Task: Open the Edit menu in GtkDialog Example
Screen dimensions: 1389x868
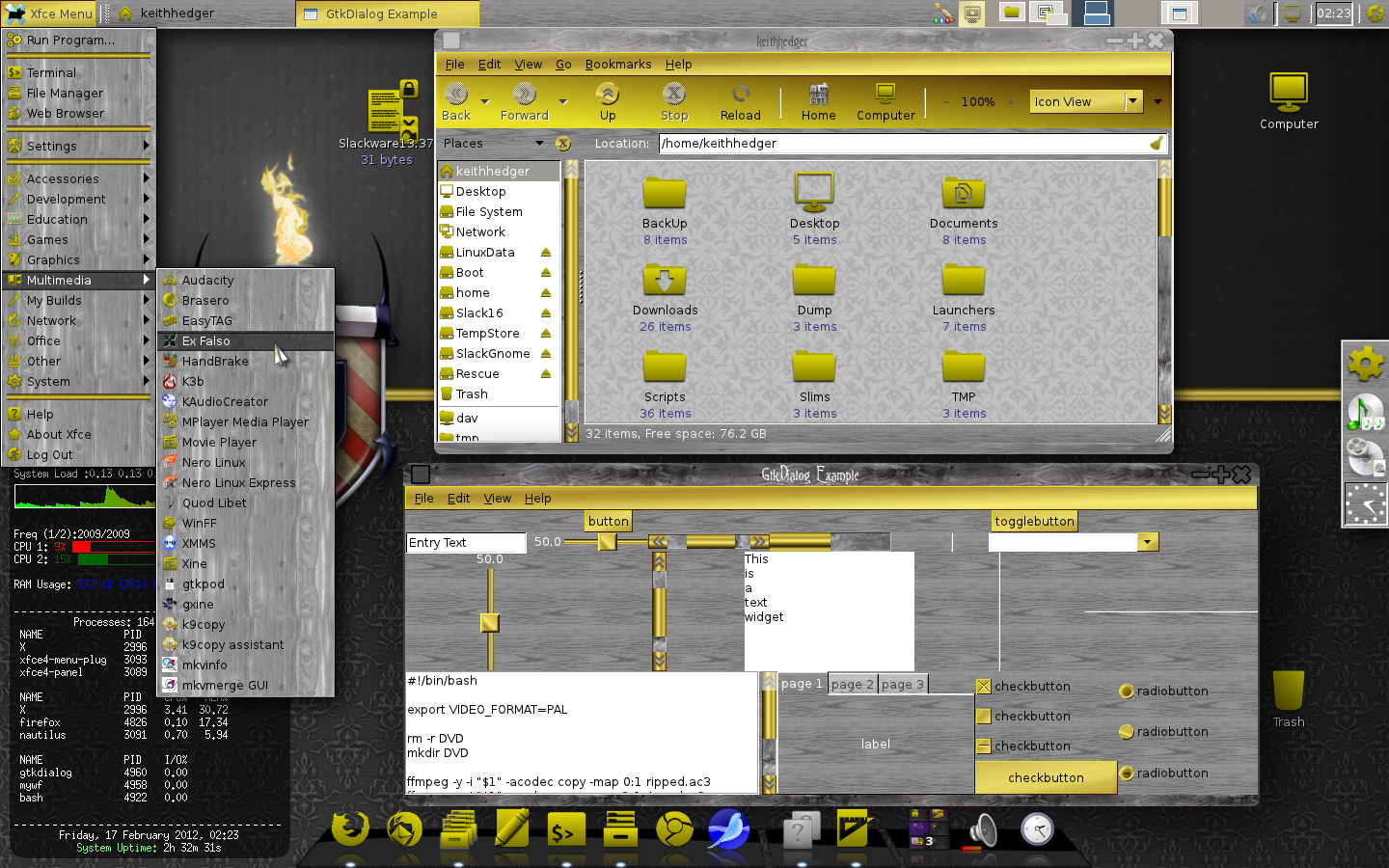Action: [x=458, y=499]
